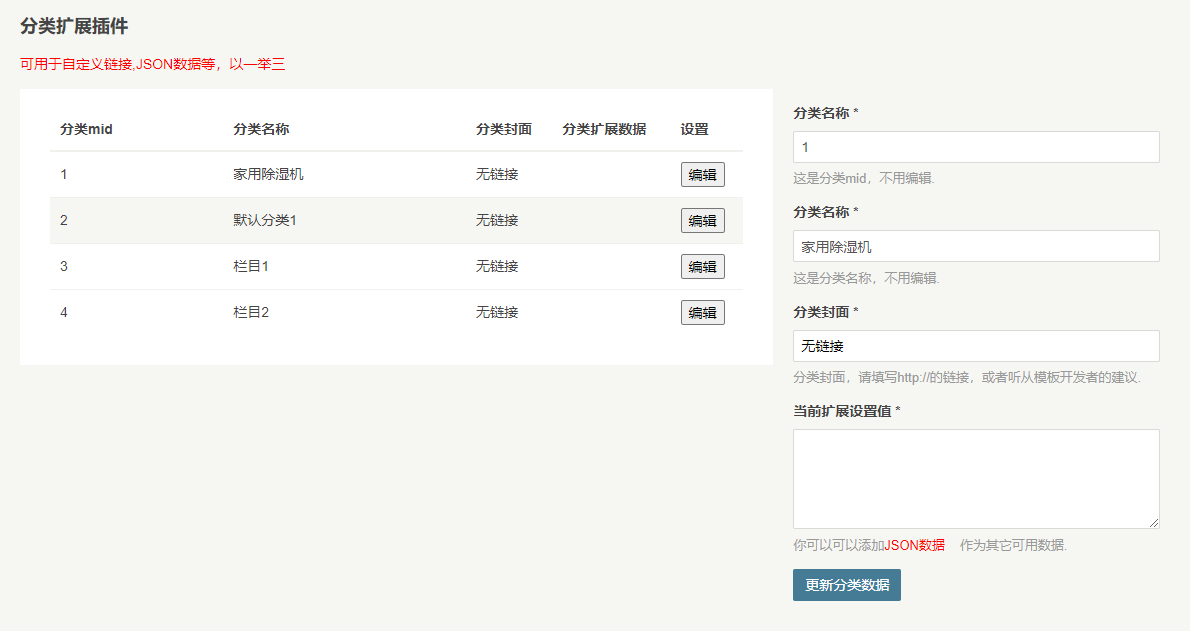The width and height of the screenshot is (1190, 631).
Task: Click the input field containing 家用除湿机
Action: coord(975,247)
